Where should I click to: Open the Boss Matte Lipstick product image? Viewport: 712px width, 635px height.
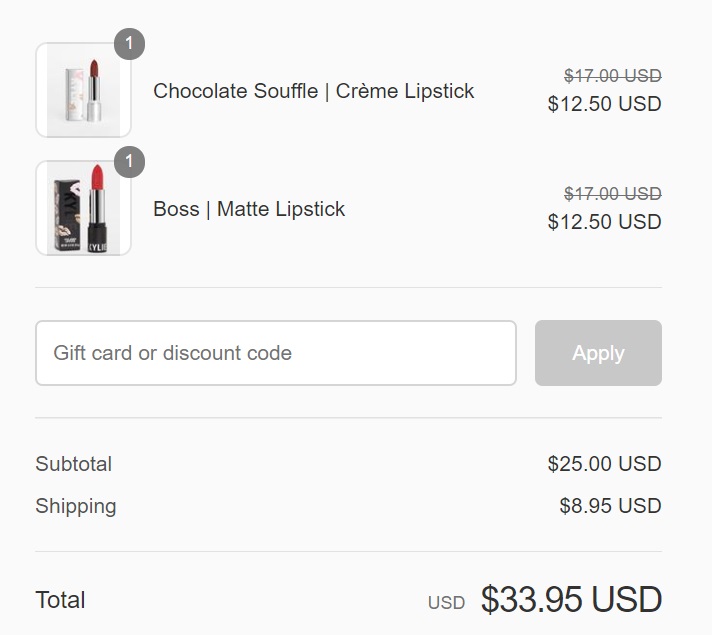tap(83, 208)
